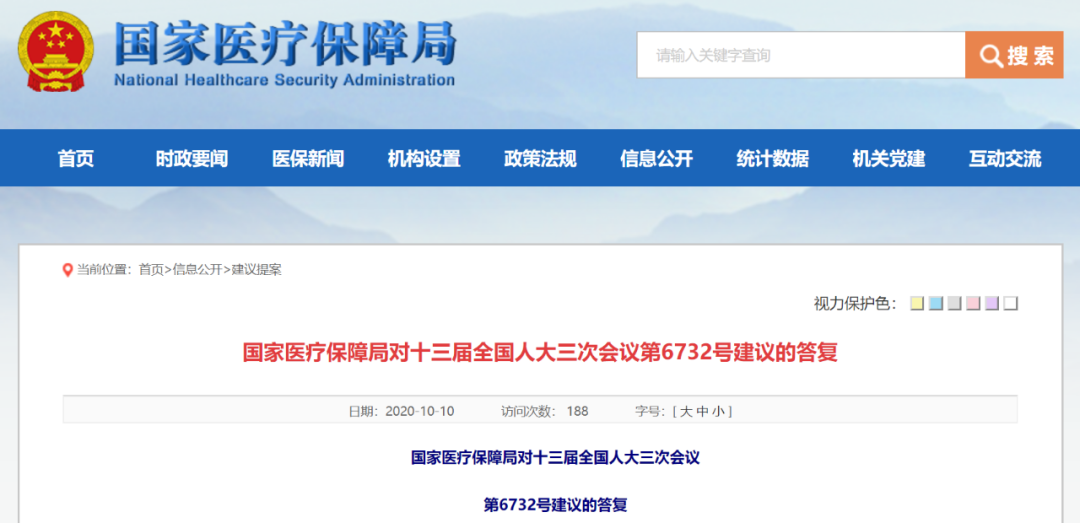Pick the white eye-protection color swatch
Image resolution: width=1080 pixels, height=523 pixels.
tap(1011, 303)
